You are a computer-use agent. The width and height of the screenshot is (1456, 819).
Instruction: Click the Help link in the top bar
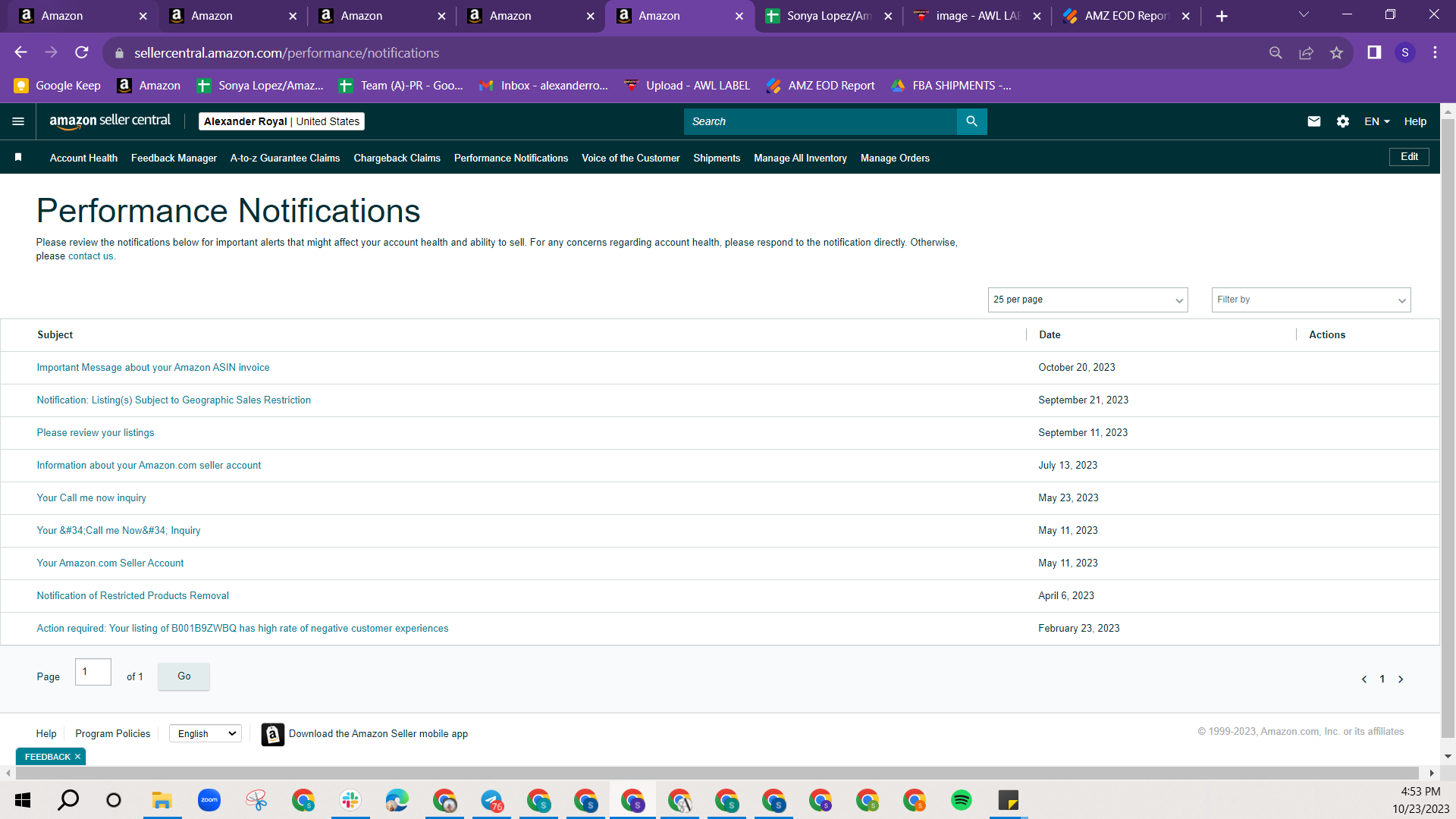pos(1415,121)
